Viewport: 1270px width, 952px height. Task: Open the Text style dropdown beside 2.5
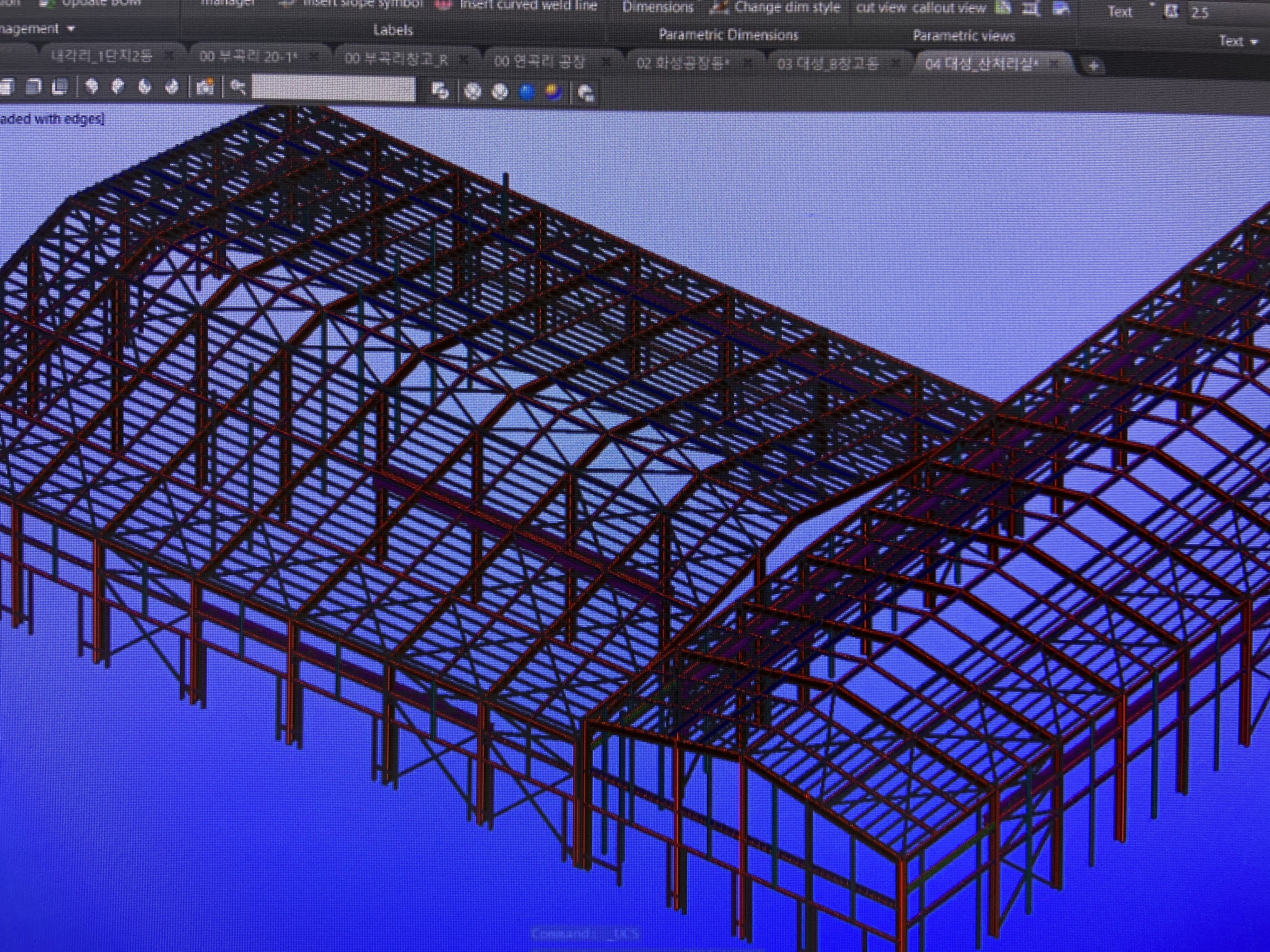point(1153,5)
